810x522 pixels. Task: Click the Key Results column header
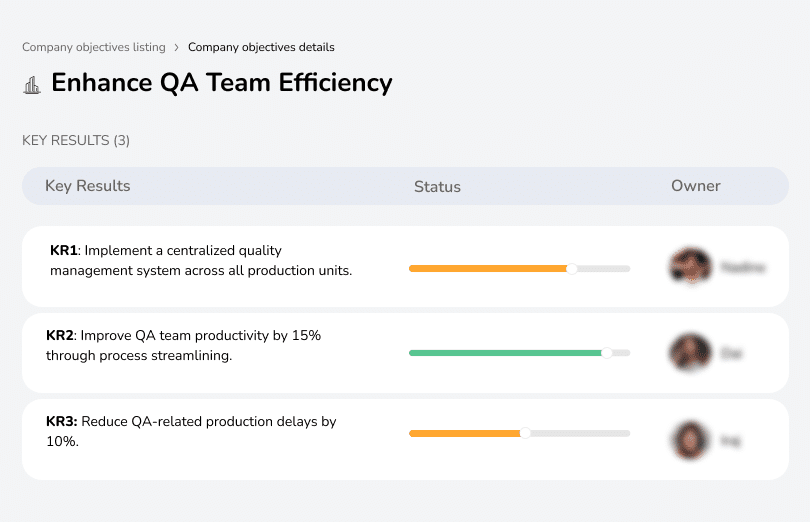(88, 186)
